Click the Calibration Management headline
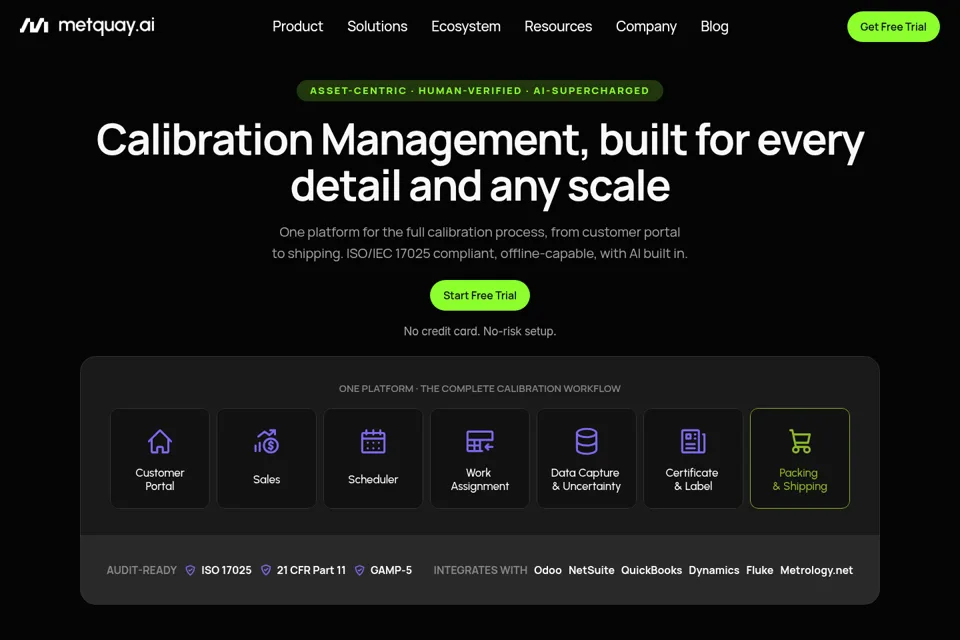 [480, 162]
